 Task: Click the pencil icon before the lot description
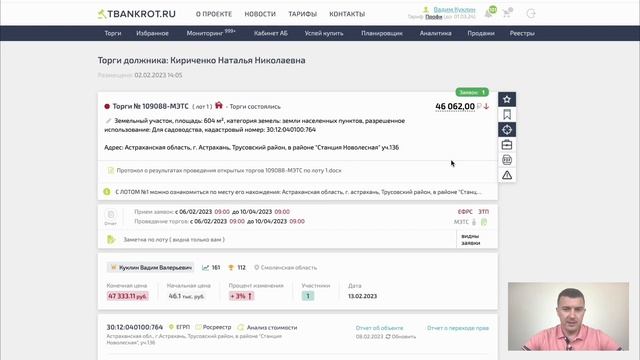(x=108, y=121)
